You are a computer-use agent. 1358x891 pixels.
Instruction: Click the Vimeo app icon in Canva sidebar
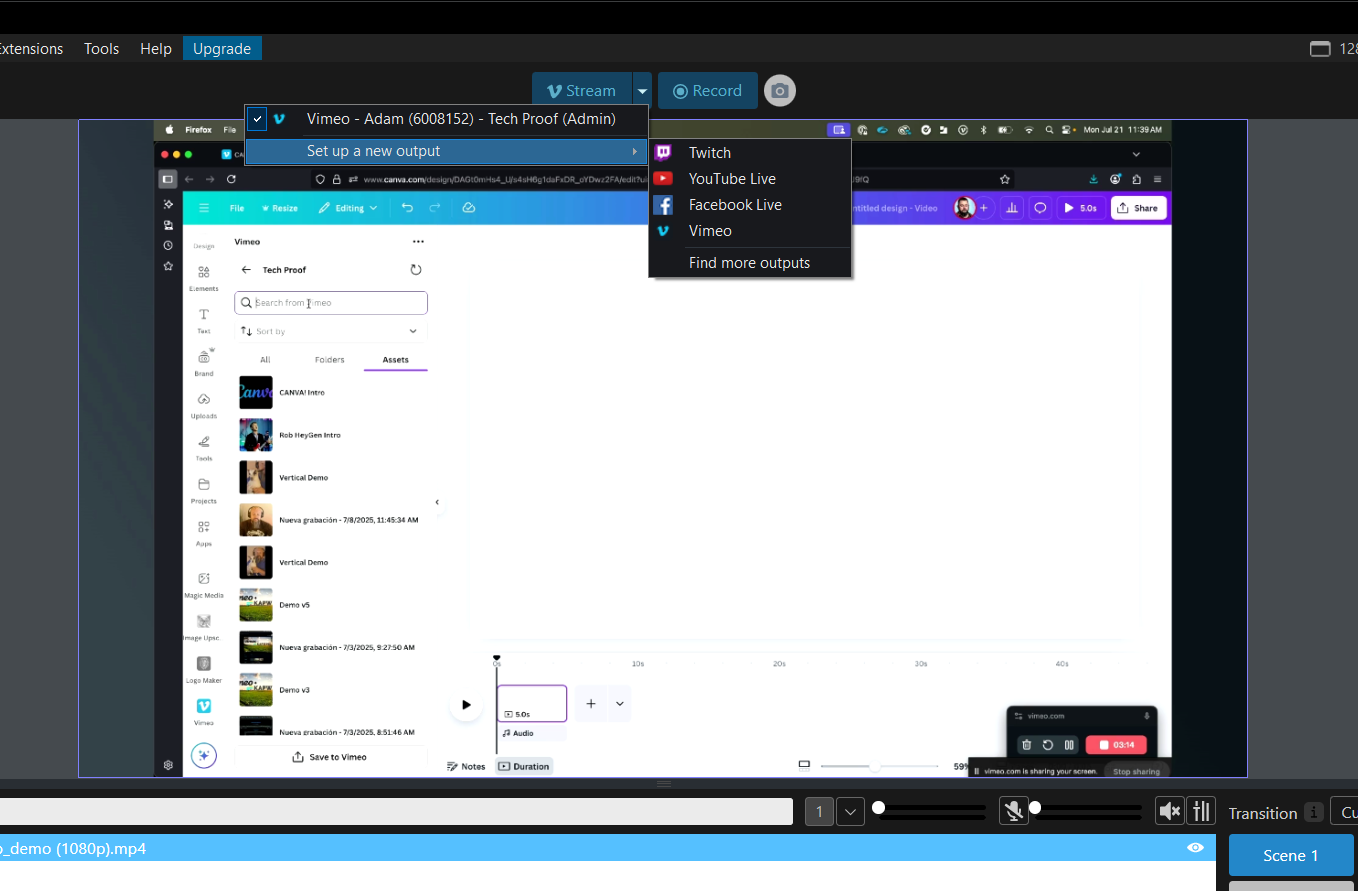click(204, 706)
